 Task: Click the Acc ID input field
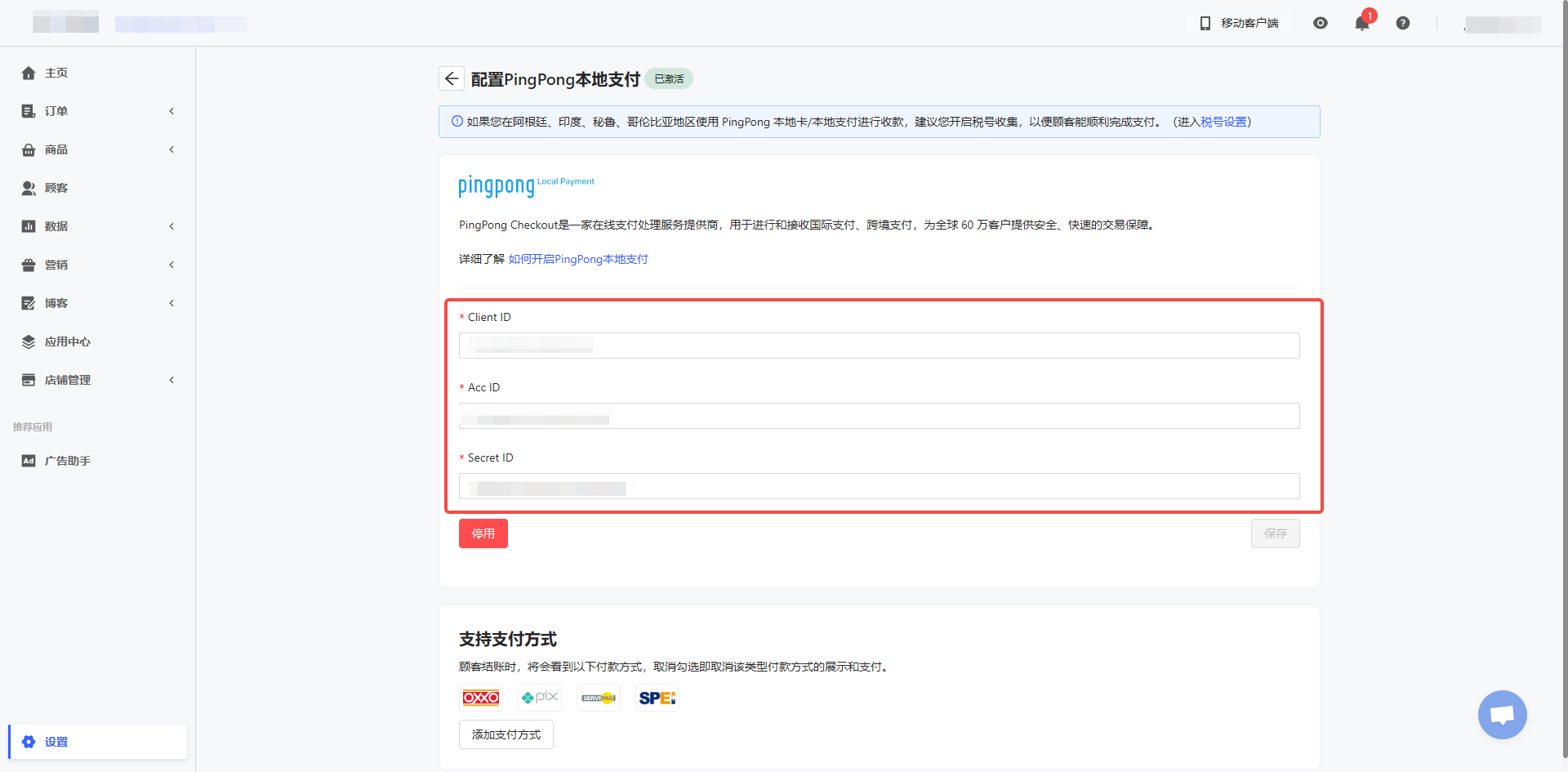880,416
